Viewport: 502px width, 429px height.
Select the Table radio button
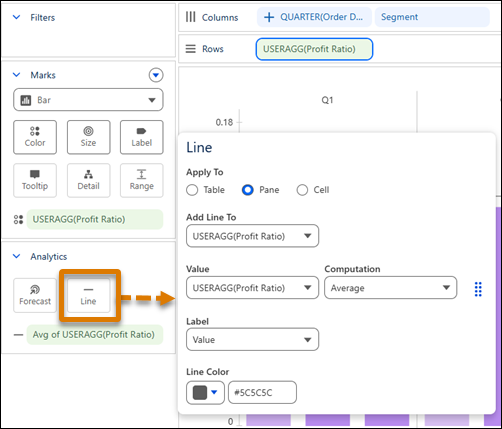coord(192,190)
